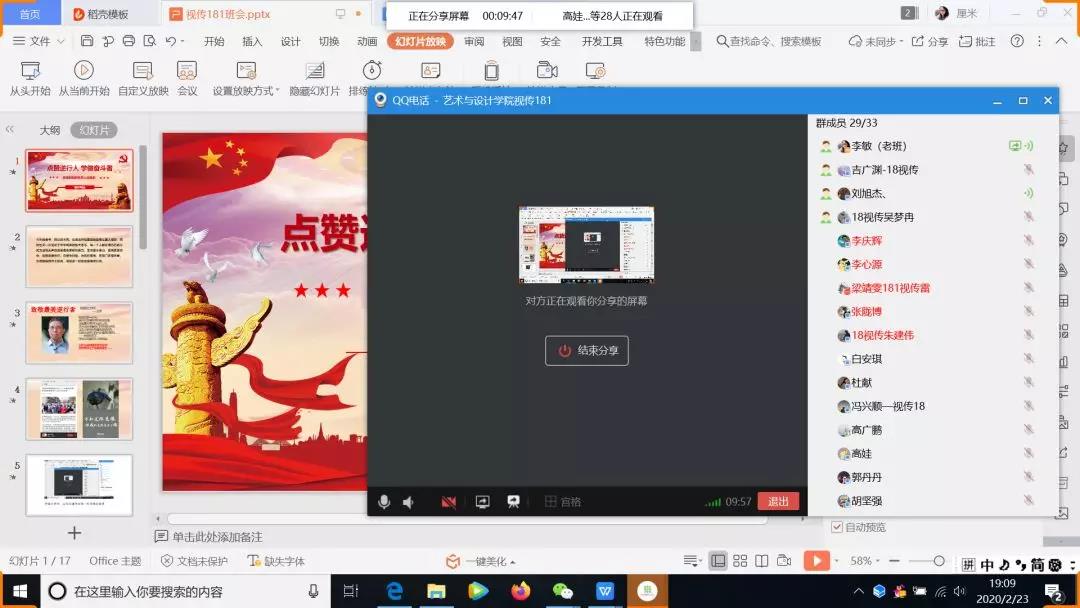
Task: Open the 审阅 ribbon tab
Action: point(474,41)
